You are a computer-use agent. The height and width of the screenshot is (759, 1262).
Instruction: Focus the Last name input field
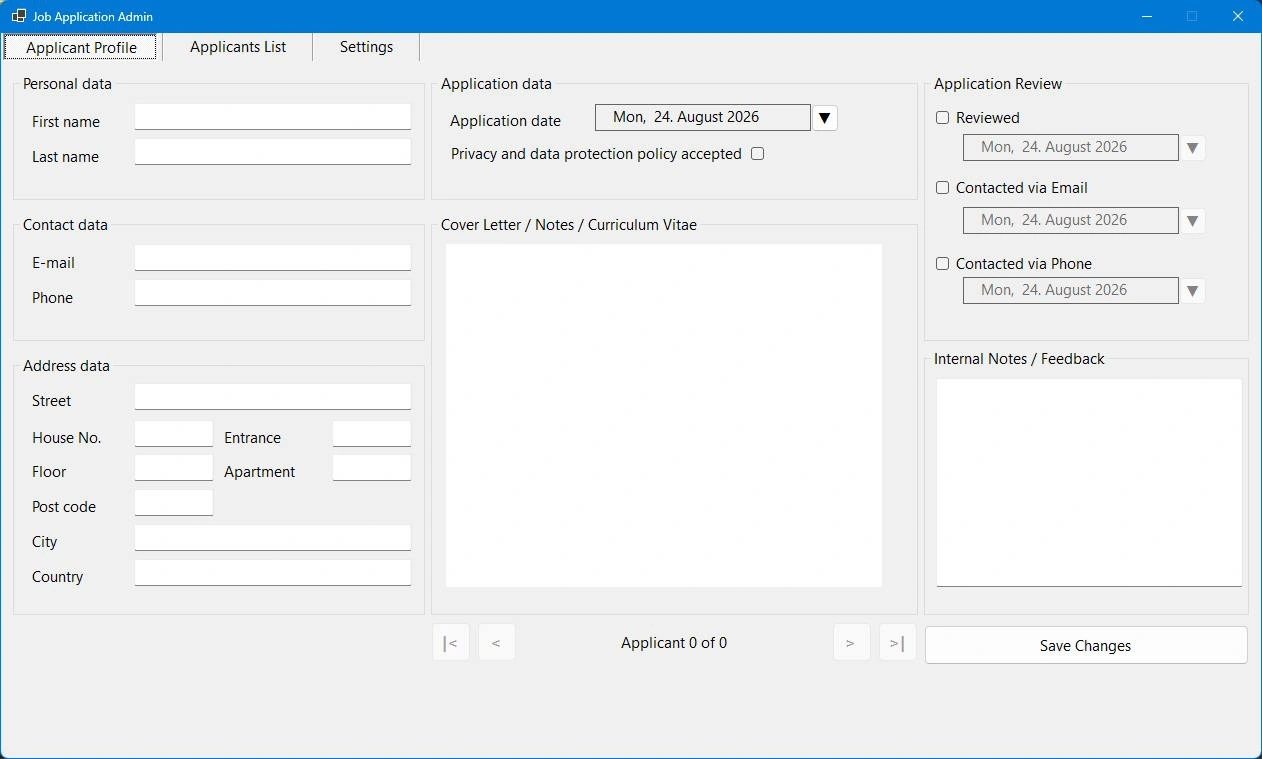(273, 152)
